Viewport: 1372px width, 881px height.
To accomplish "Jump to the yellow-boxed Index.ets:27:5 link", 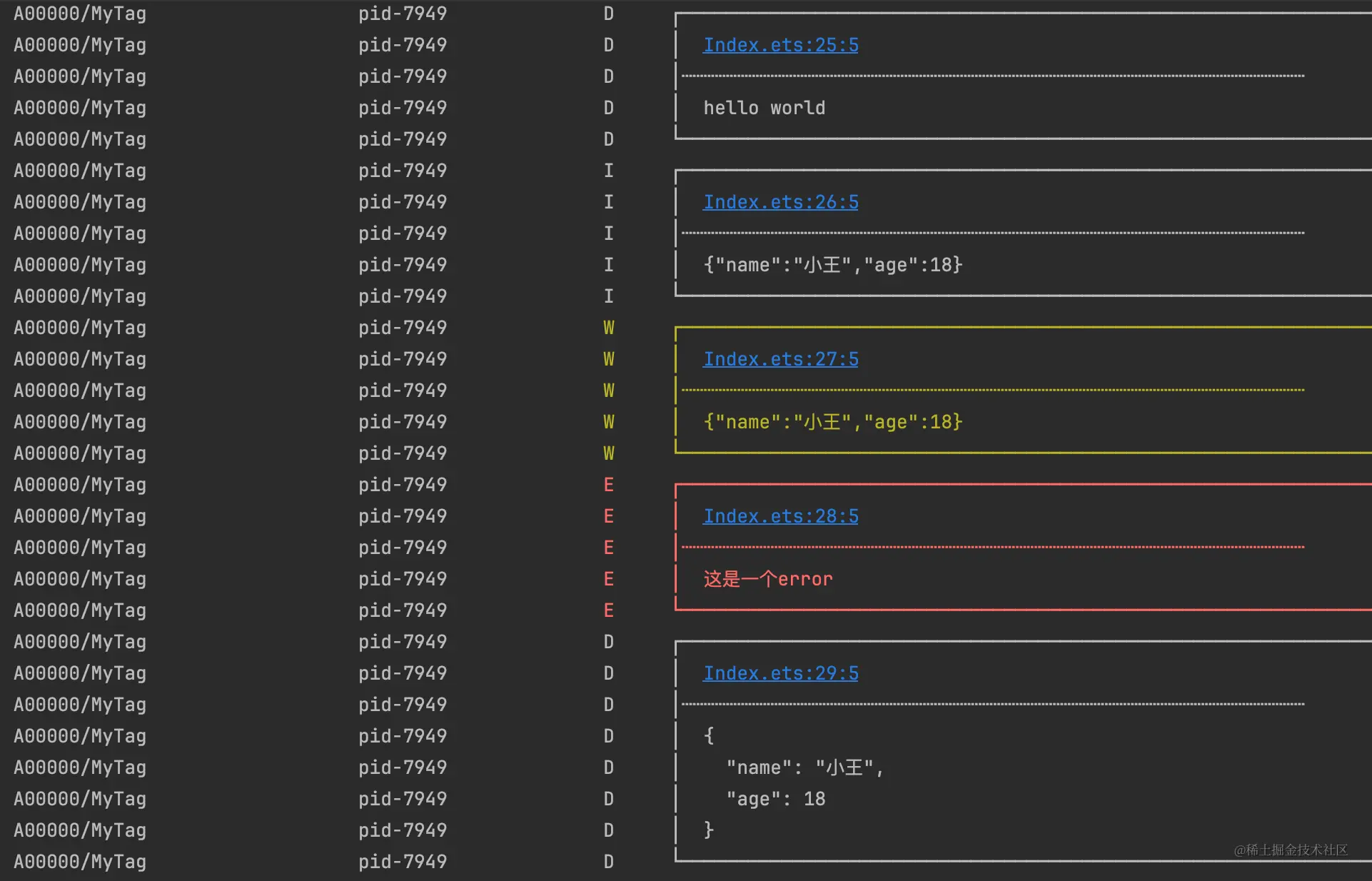I will coord(780,359).
